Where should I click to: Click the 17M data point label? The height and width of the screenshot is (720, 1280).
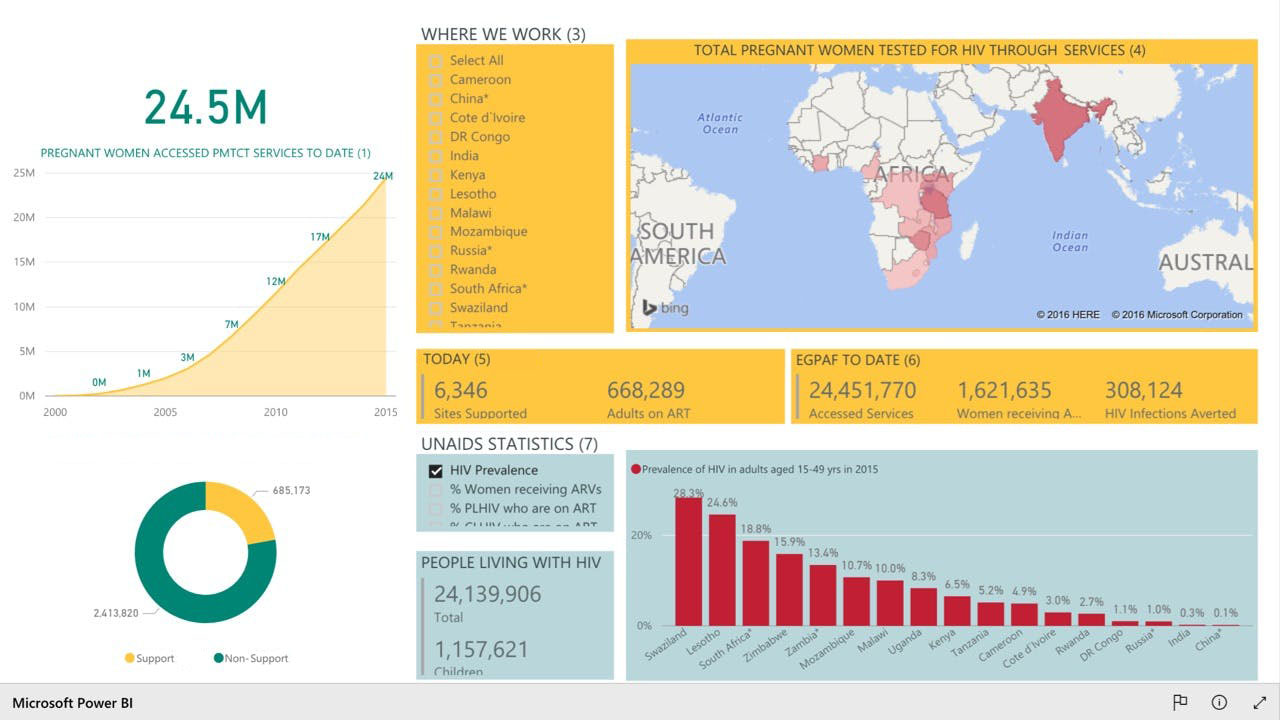click(320, 237)
